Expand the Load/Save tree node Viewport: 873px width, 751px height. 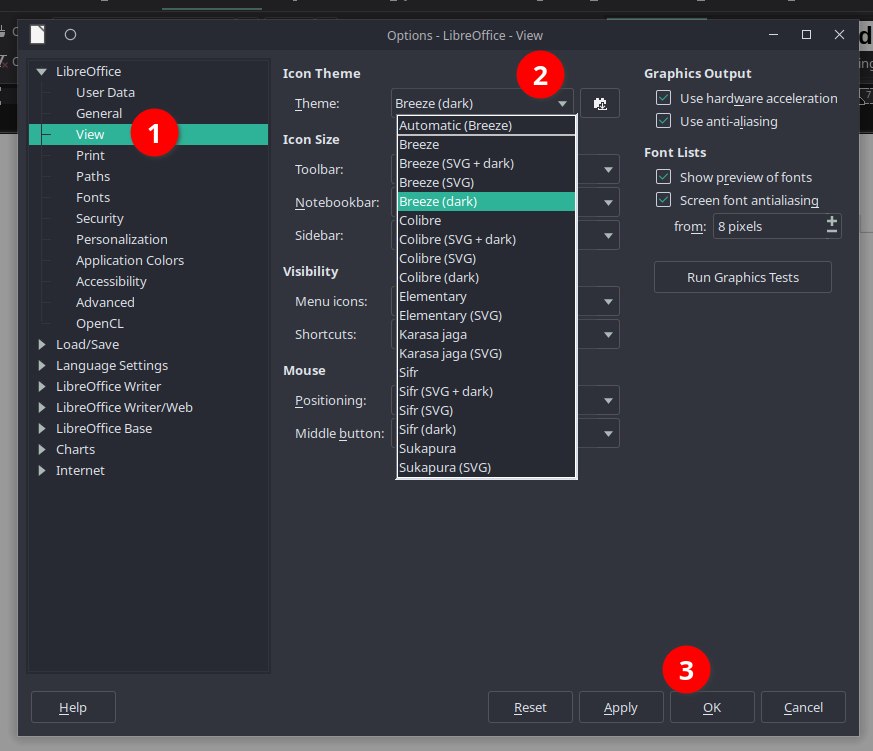click(42, 345)
